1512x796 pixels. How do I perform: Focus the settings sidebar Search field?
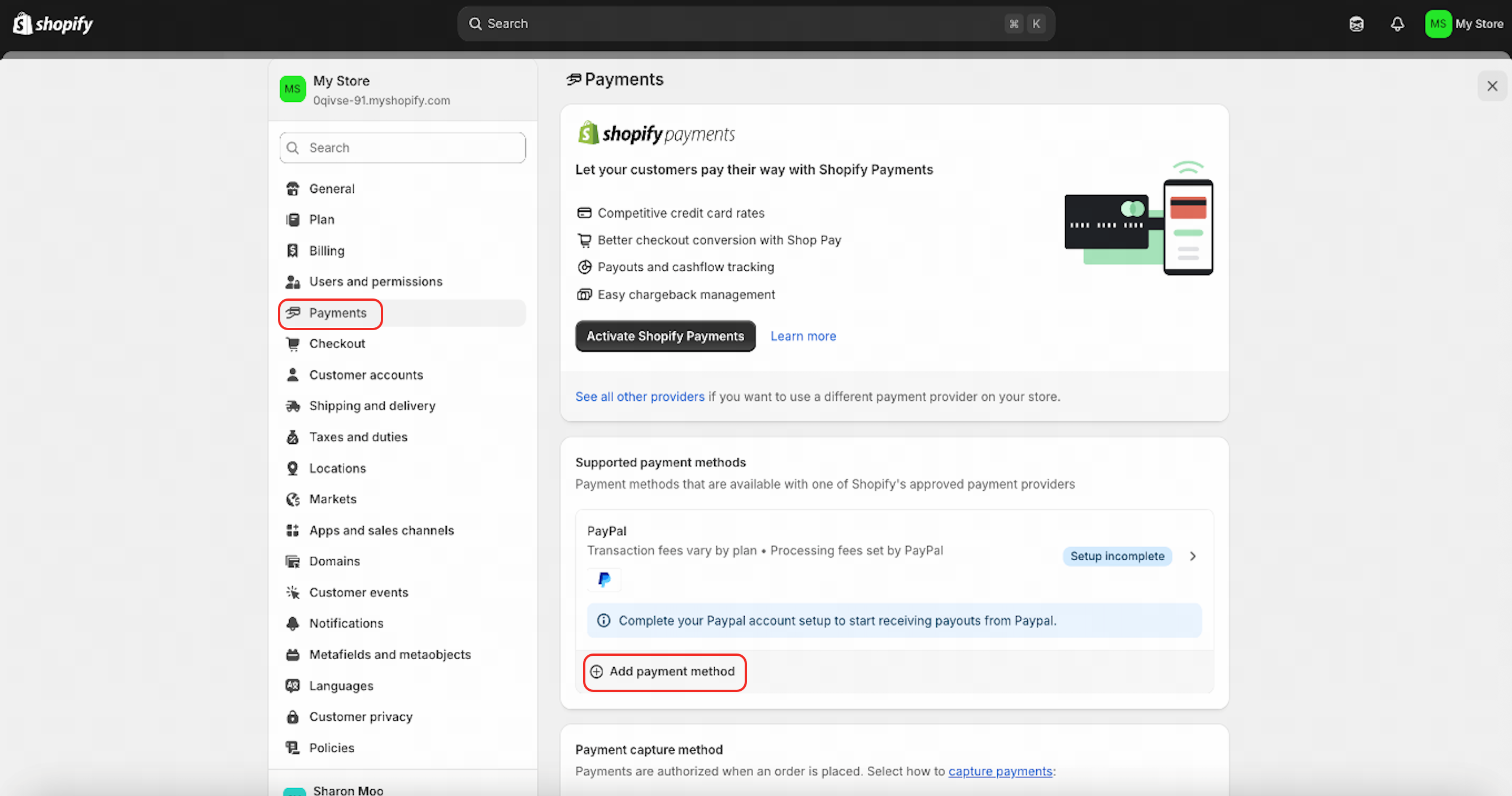(x=403, y=148)
